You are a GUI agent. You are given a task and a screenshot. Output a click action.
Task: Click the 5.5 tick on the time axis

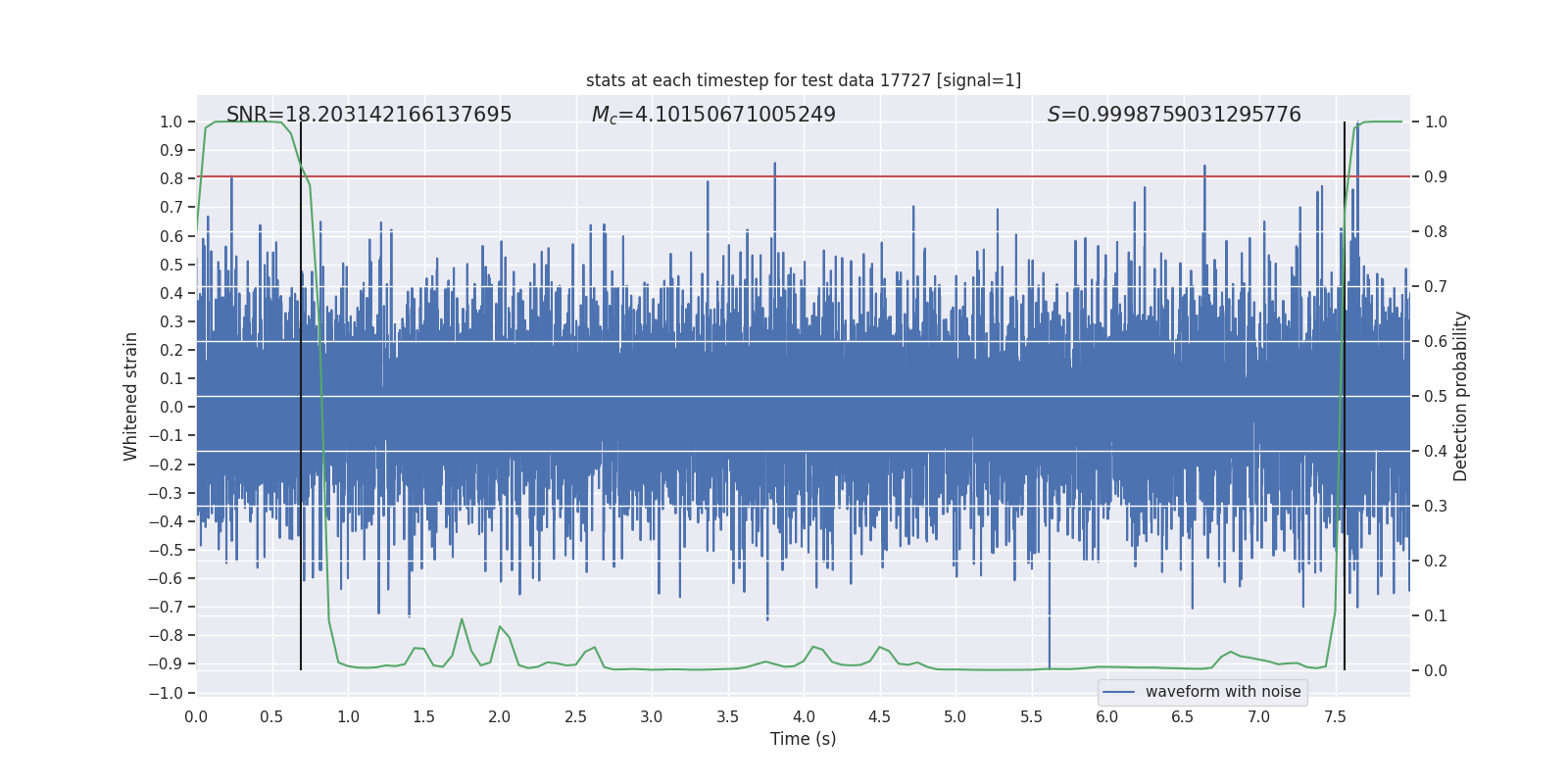1031,716
